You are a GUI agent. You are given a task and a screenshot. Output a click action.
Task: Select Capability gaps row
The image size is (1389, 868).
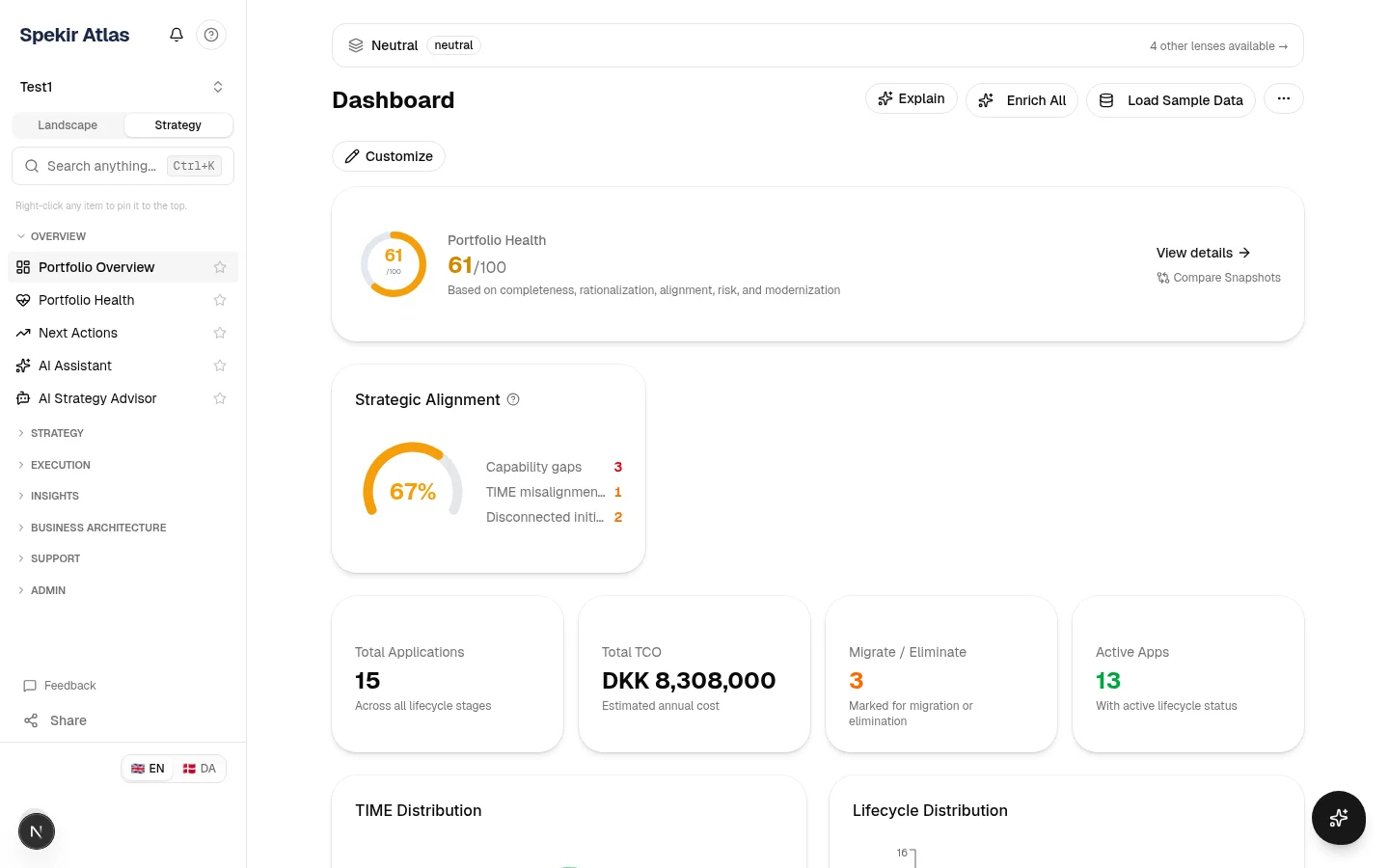pyautogui.click(x=555, y=467)
